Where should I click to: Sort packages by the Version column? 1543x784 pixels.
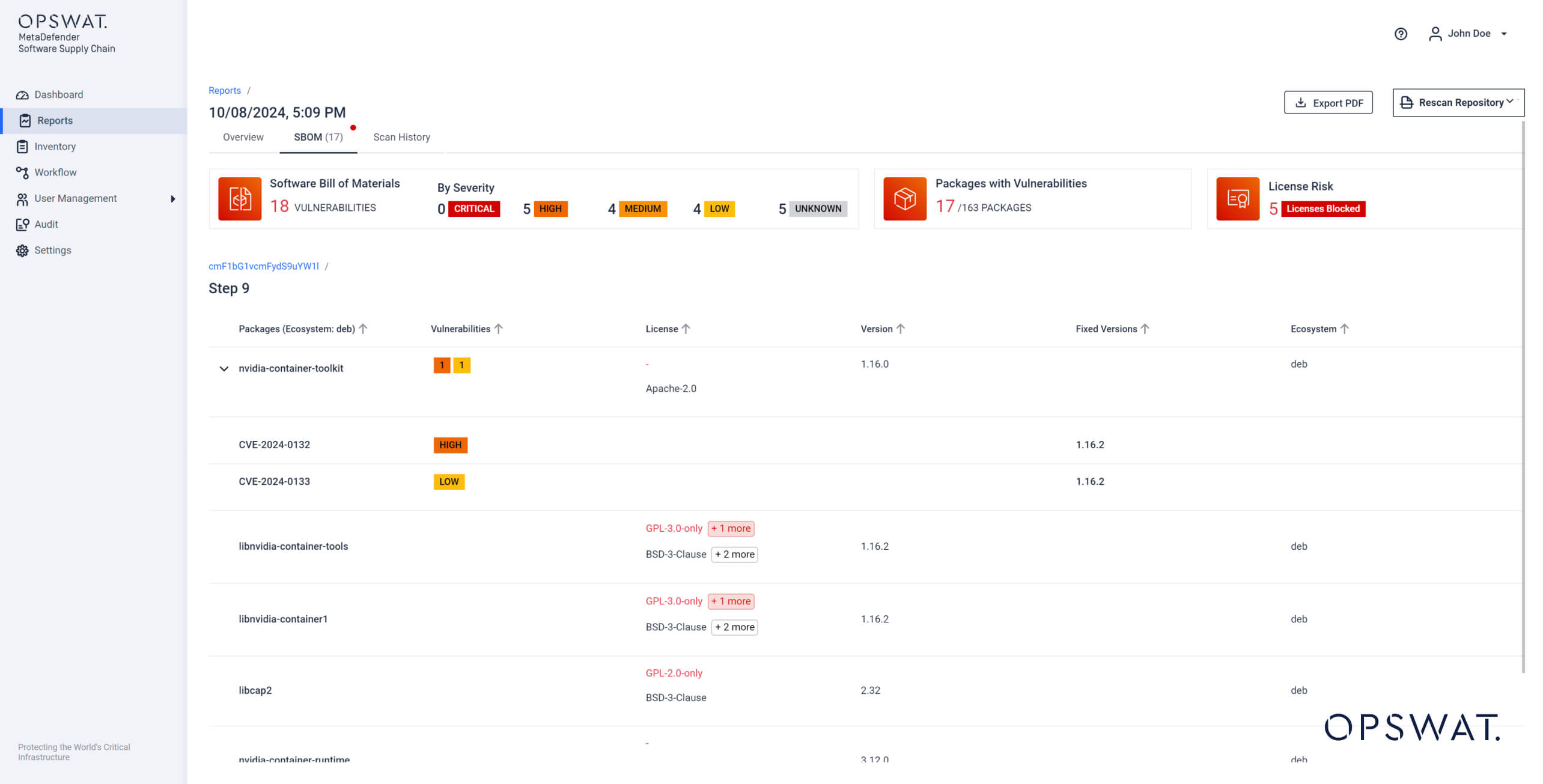tap(883, 329)
